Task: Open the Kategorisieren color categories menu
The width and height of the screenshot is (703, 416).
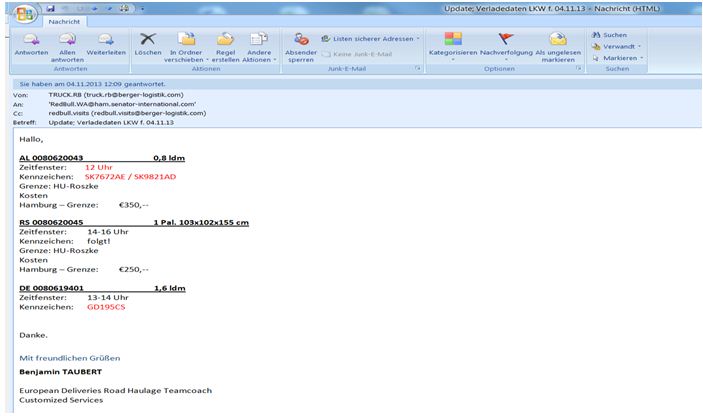Action: (453, 47)
